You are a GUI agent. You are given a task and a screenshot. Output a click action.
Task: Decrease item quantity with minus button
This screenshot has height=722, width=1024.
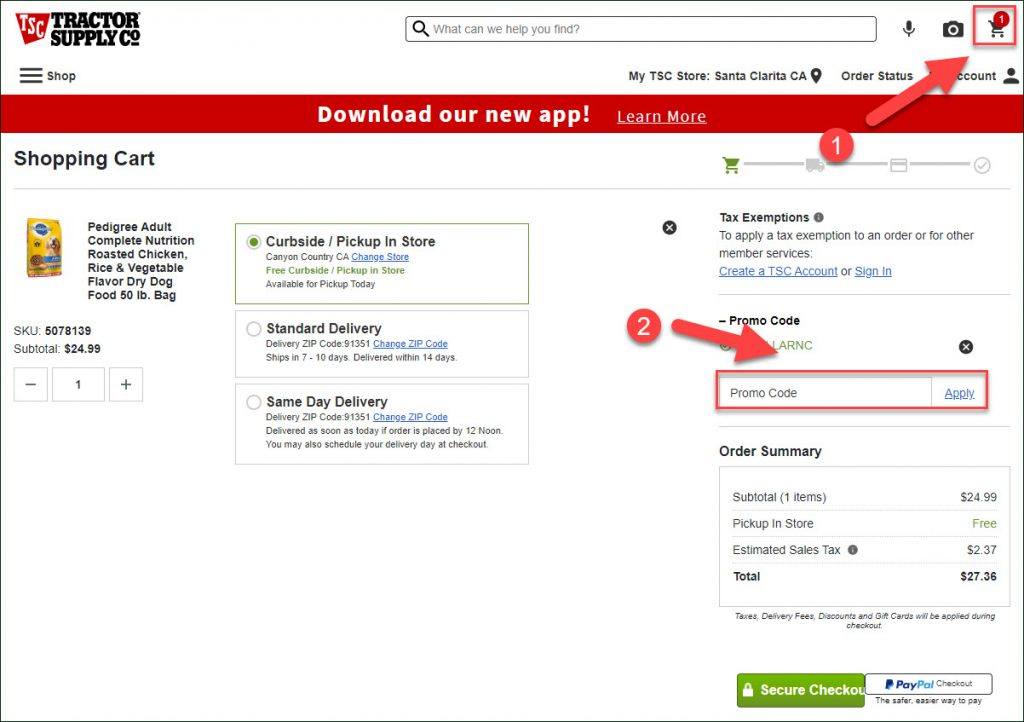click(31, 385)
